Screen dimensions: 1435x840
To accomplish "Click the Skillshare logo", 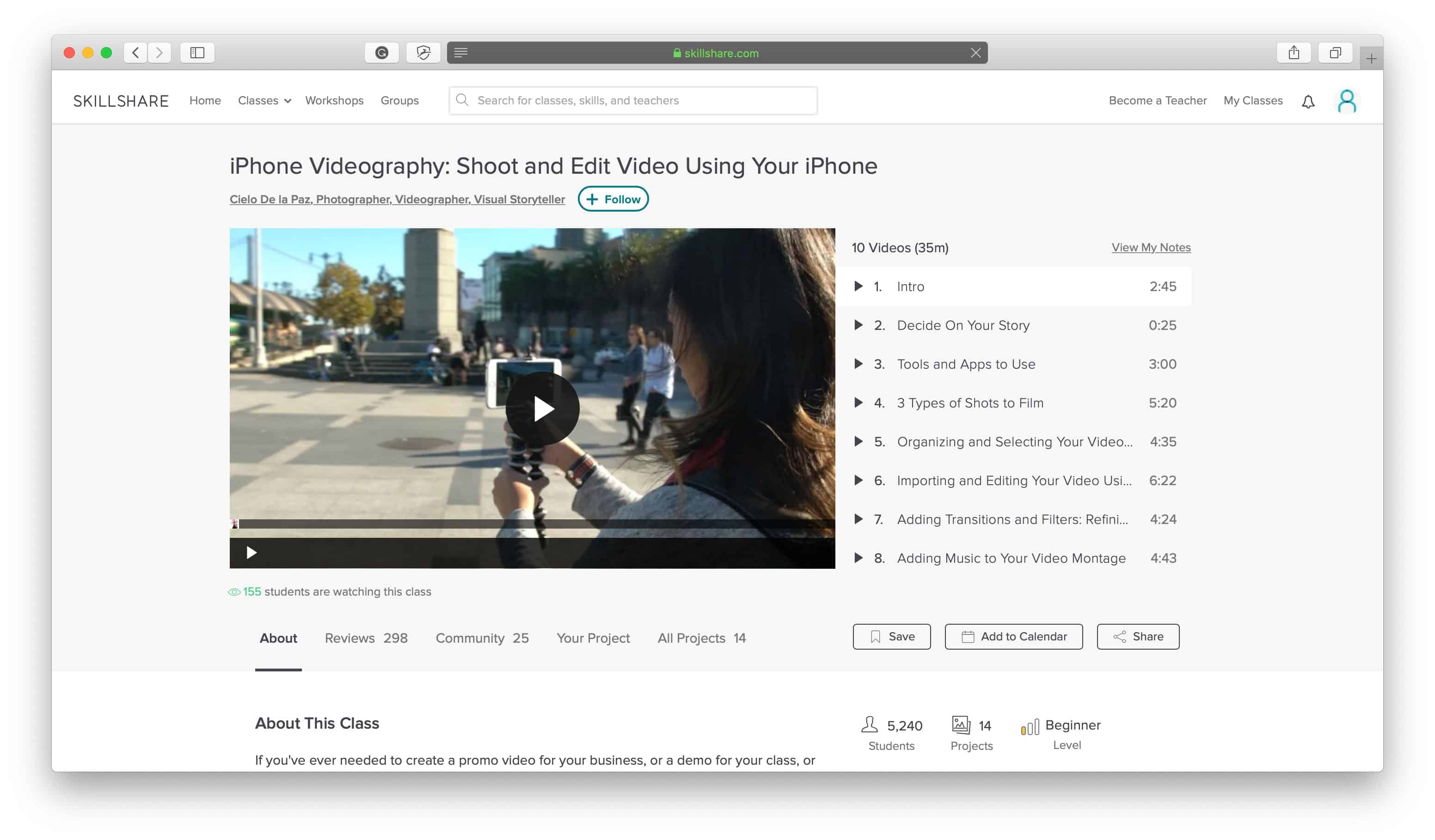I will coord(121,101).
